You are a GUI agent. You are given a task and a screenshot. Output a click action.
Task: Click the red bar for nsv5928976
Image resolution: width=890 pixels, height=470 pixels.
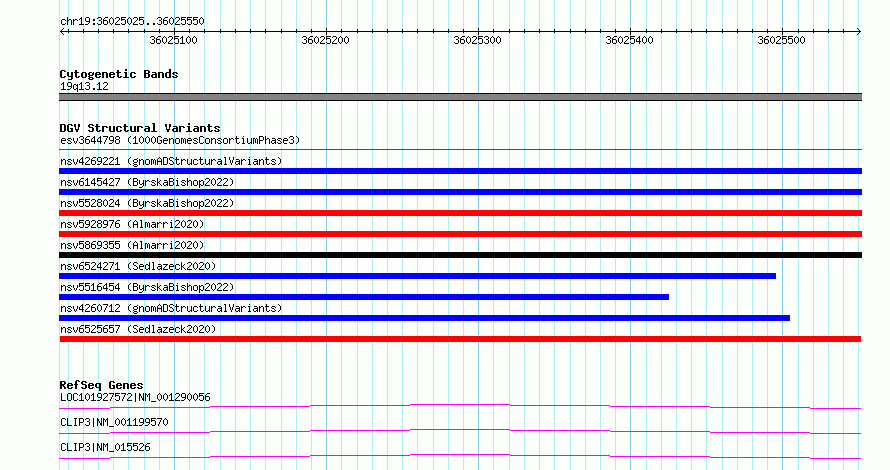460,234
